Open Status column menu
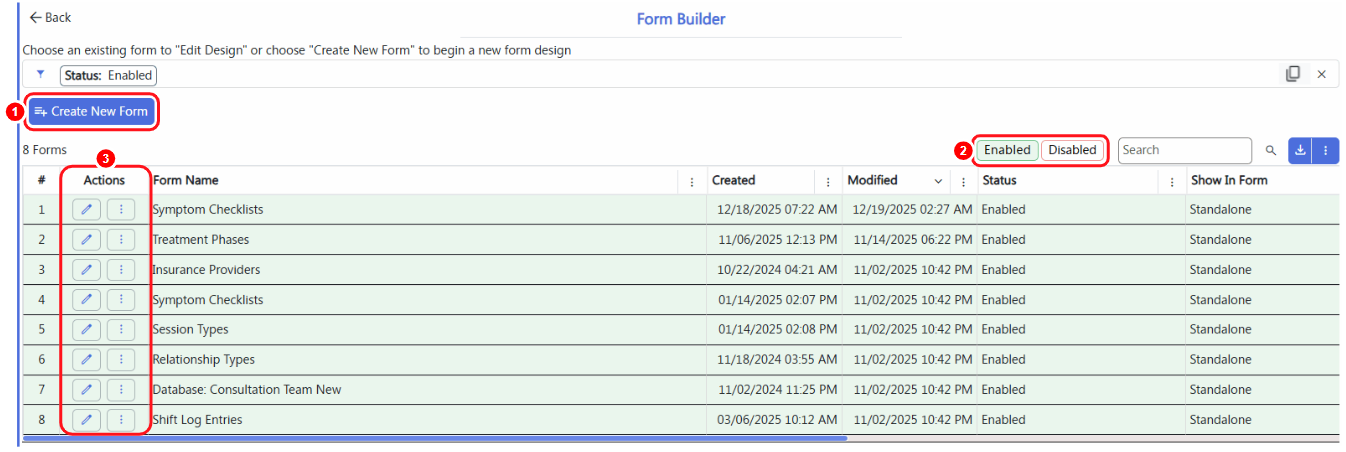 (x=1172, y=181)
